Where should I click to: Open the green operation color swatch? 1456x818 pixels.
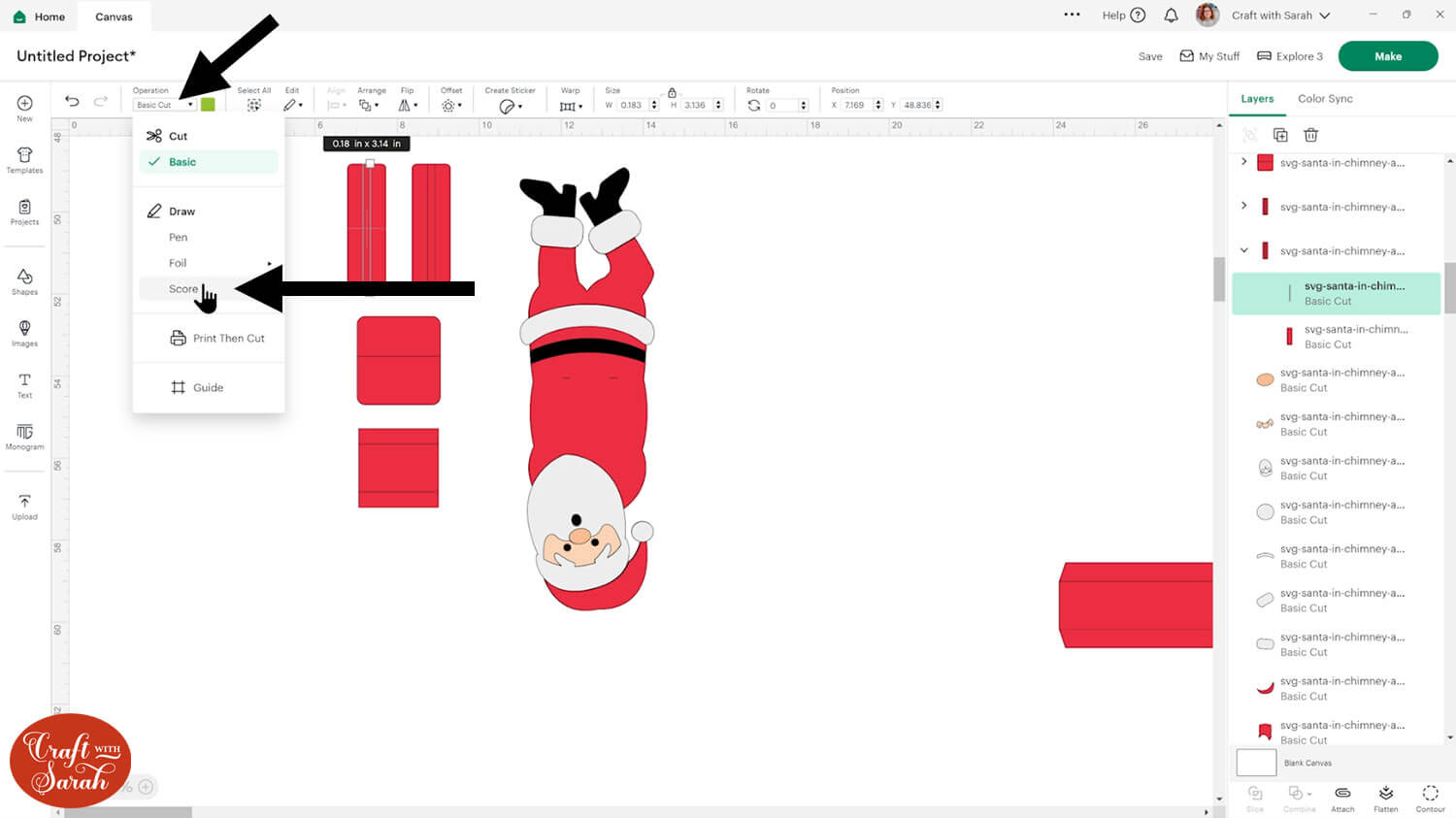click(208, 105)
